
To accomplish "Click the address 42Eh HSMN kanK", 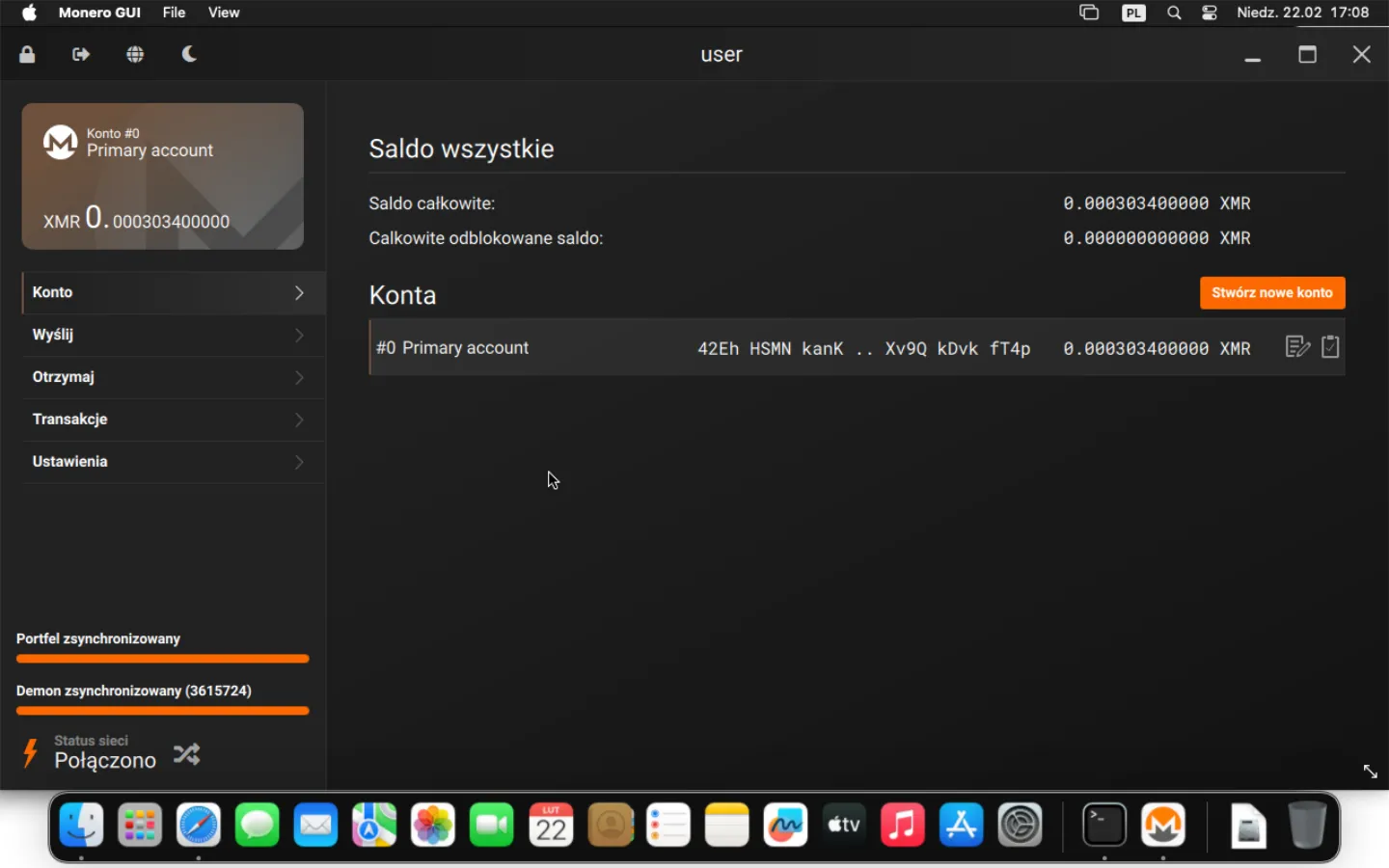I will click(x=864, y=348).
